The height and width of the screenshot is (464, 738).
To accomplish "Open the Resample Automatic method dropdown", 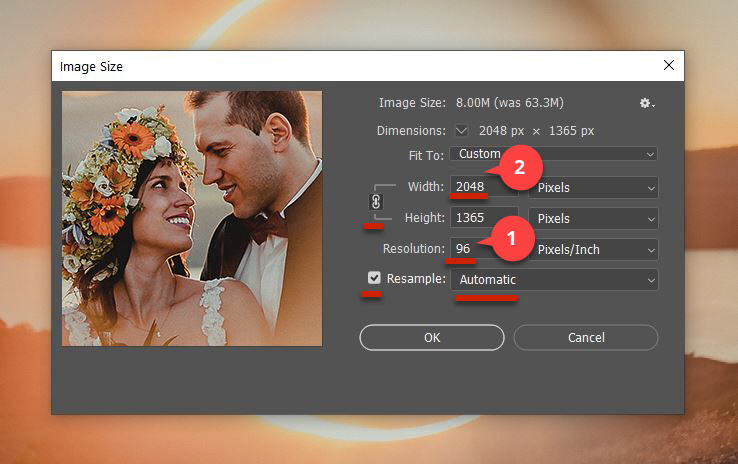I will tap(554, 280).
